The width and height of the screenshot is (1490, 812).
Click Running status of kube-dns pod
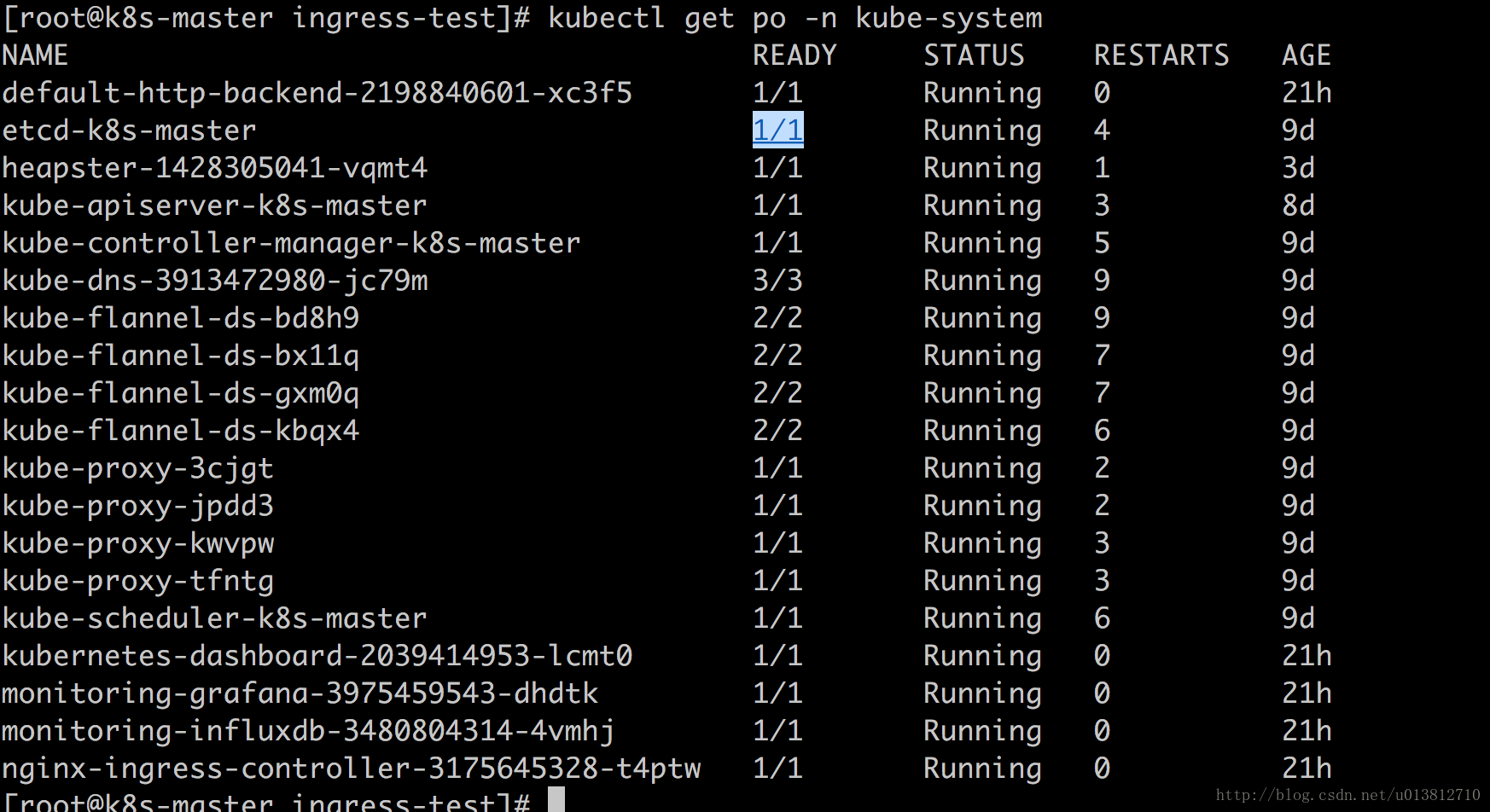982,281
